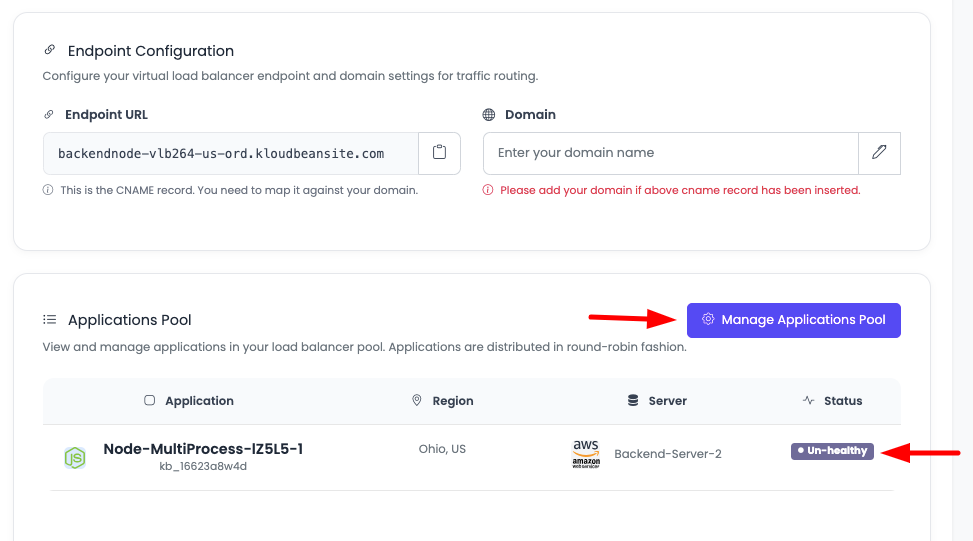The width and height of the screenshot is (973, 541).
Task: Click the pulse icon in Status header
Action: [808, 401]
